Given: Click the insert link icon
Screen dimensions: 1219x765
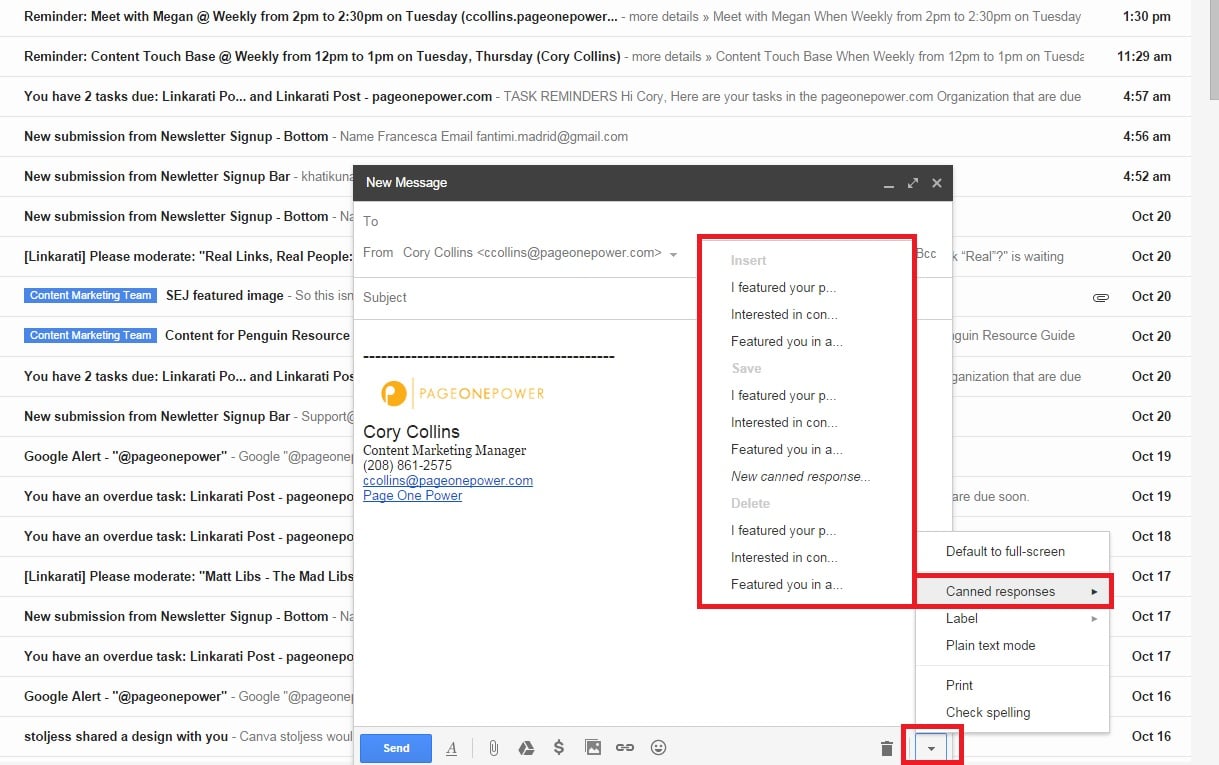Looking at the screenshot, I should click(x=625, y=748).
